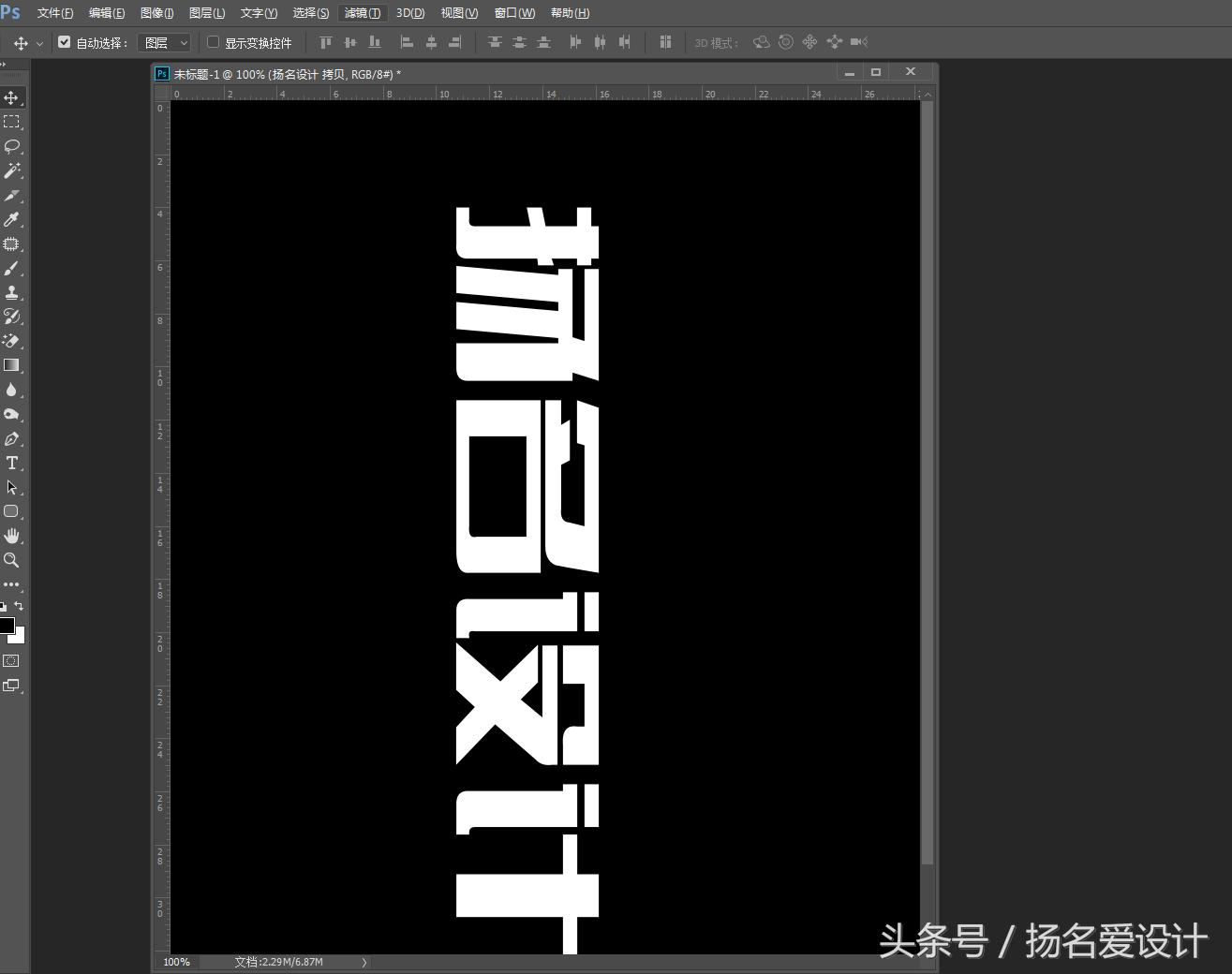The height and width of the screenshot is (974, 1232).
Task: Open the 自动选择 target dropdown showing 图层
Action: point(164,42)
